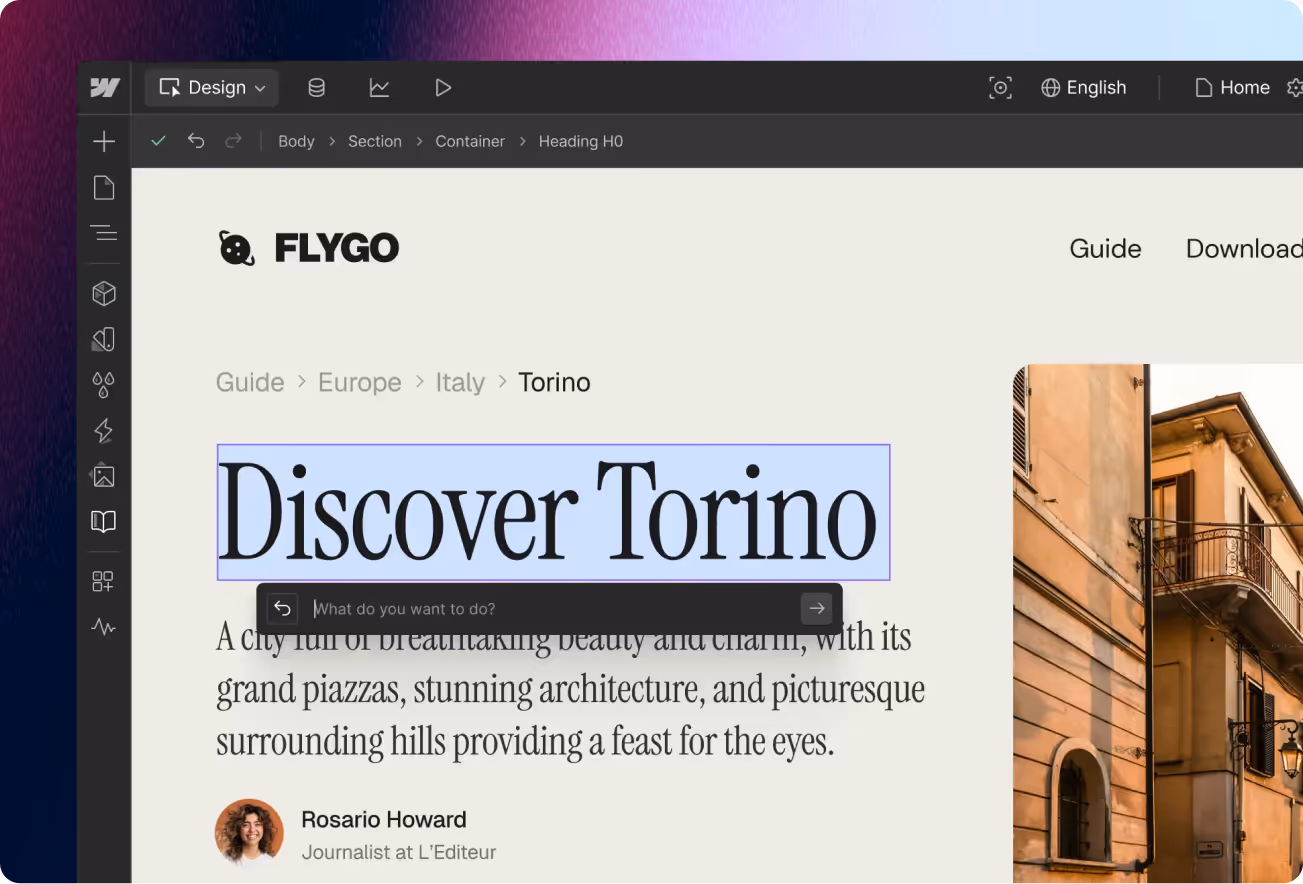Open the Activity pulse icon
The height and width of the screenshot is (884, 1303).
point(104,627)
